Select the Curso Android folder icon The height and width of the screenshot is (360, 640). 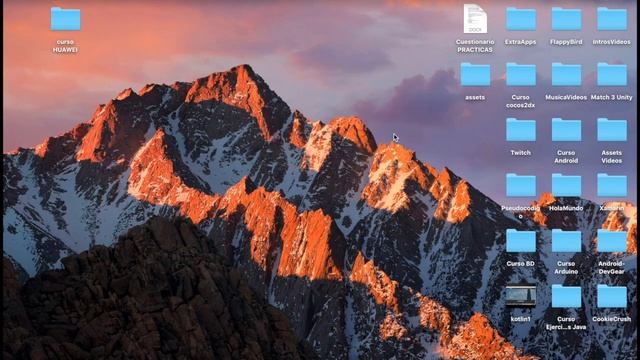[566, 130]
